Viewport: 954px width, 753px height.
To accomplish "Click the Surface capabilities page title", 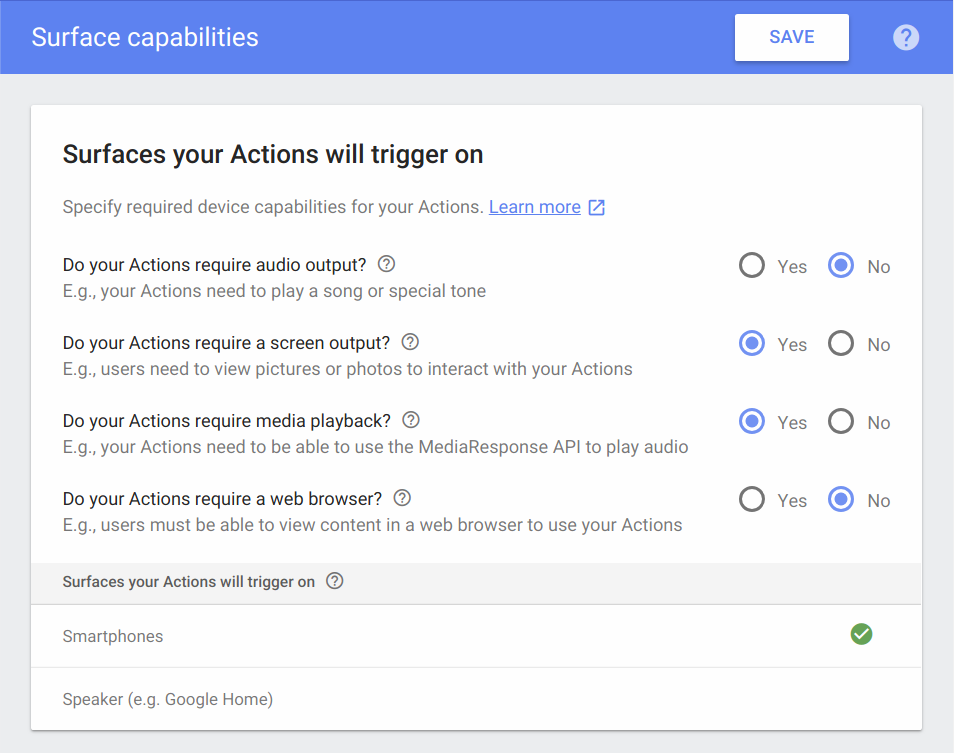I will (144, 37).
